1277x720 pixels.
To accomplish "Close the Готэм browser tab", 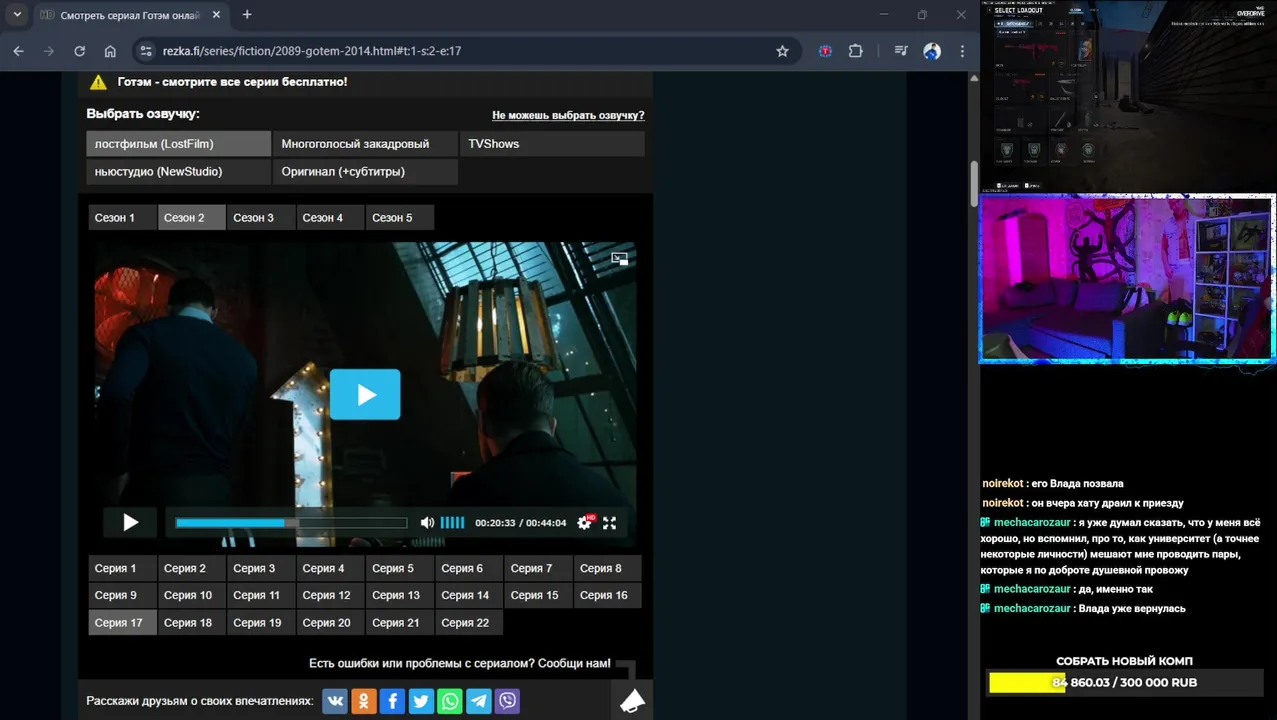I will point(216,15).
